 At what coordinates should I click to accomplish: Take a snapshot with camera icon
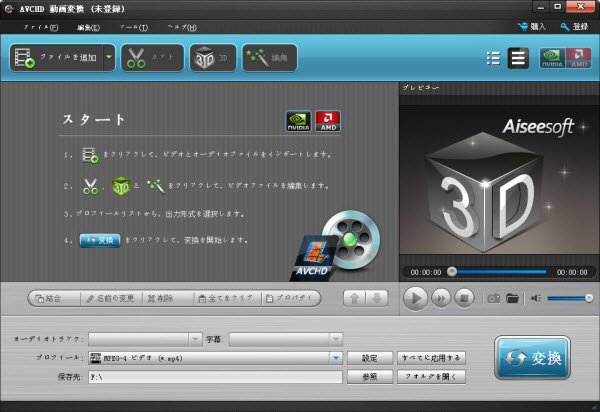[494, 298]
